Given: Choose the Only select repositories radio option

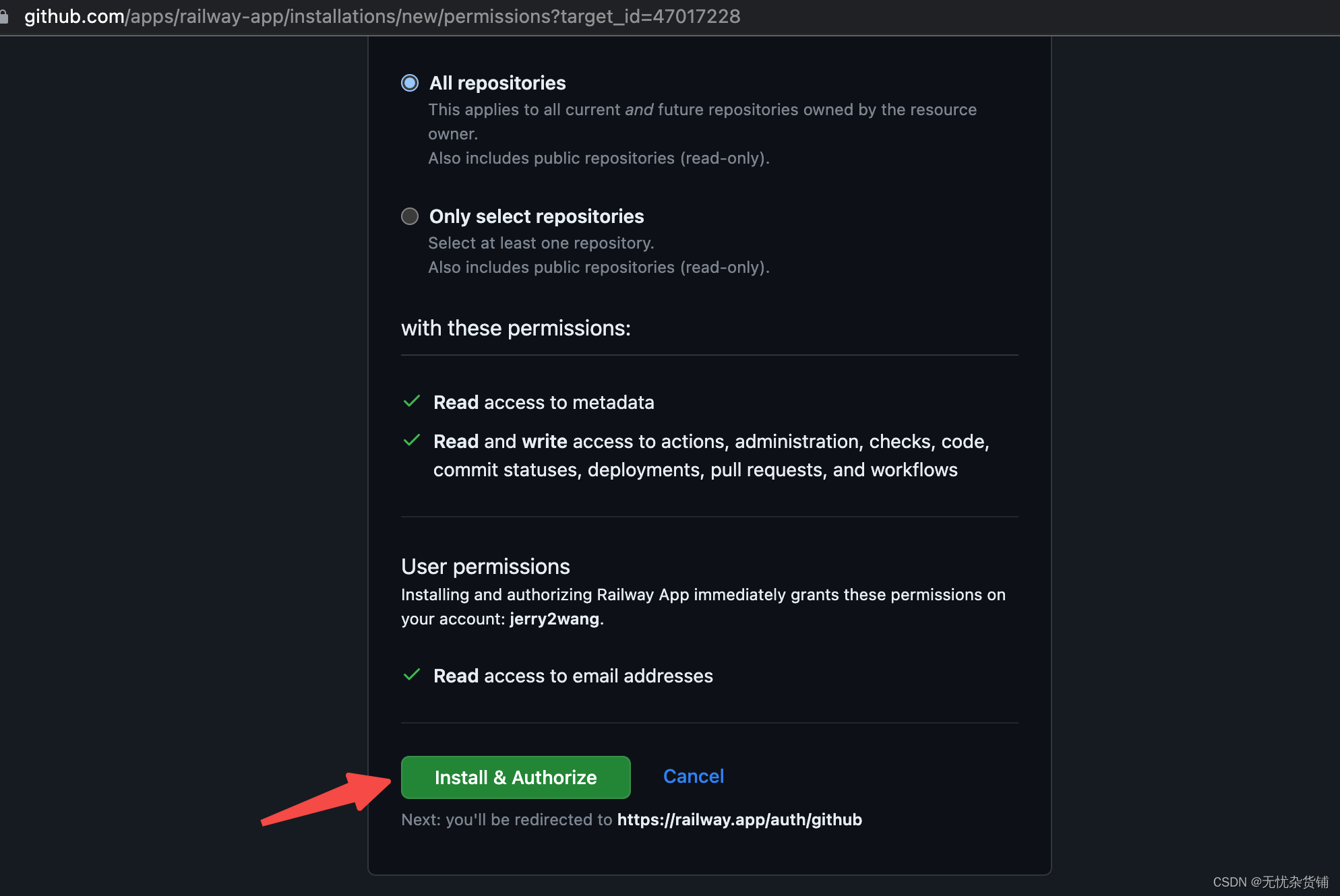Looking at the screenshot, I should coord(410,216).
